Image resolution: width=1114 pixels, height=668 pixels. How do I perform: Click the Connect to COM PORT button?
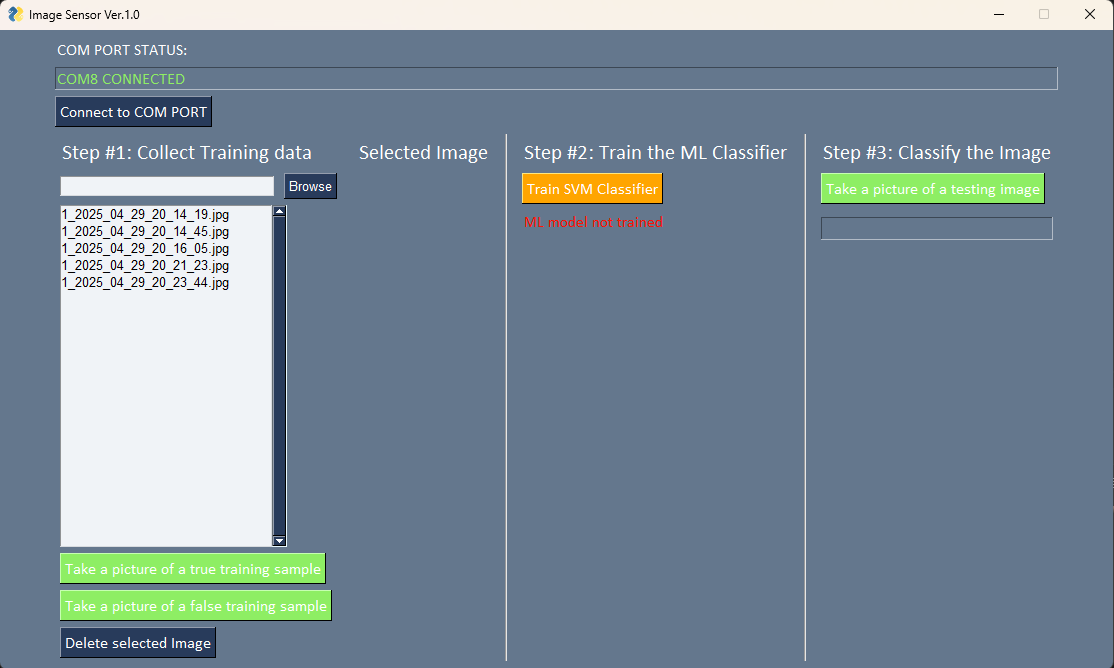pos(133,112)
